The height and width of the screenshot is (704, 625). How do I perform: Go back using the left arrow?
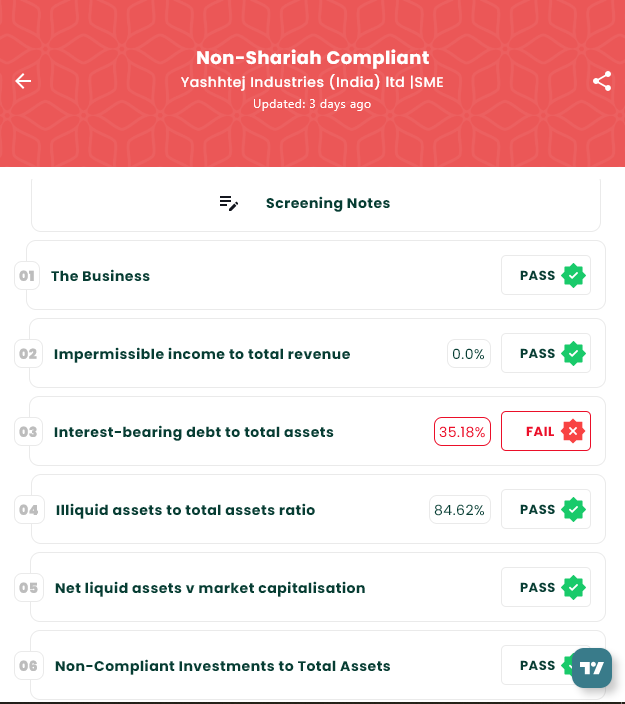click(x=23, y=81)
